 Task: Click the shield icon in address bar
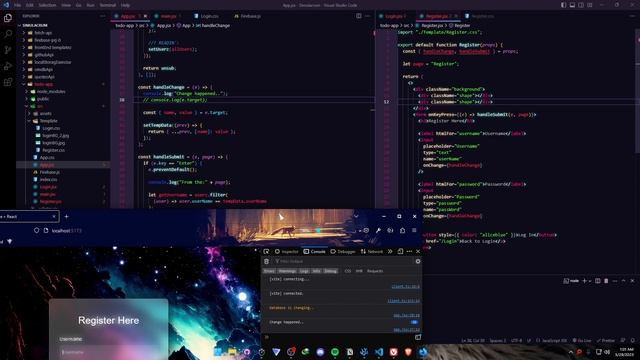pyautogui.click(x=36, y=231)
